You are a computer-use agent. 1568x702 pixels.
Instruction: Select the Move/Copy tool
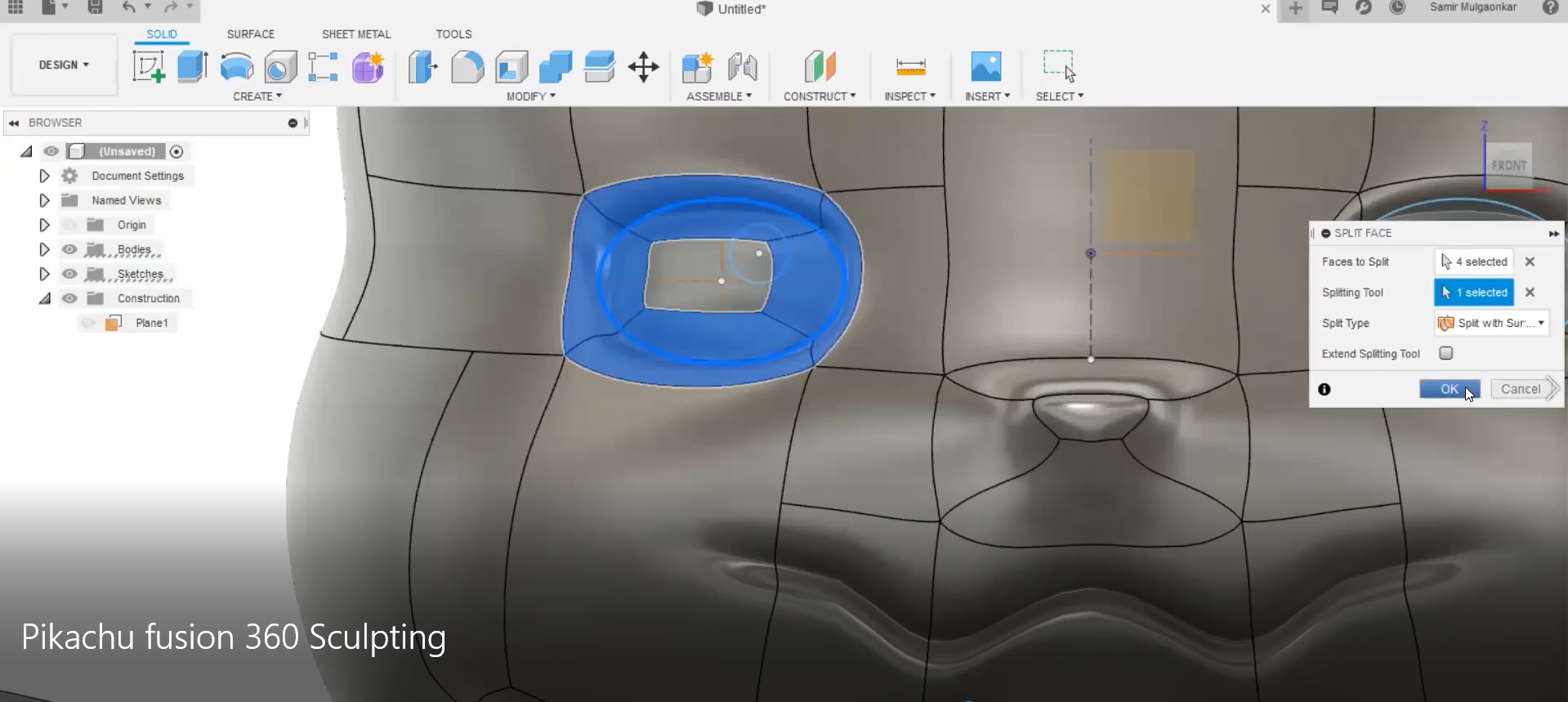[x=644, y=67]
